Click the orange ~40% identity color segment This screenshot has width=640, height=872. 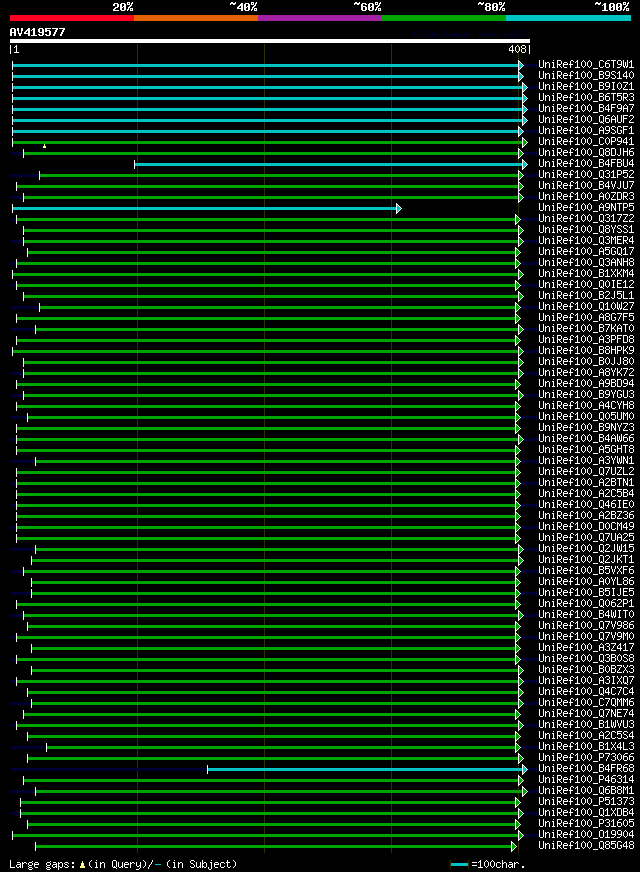[196, 18]
